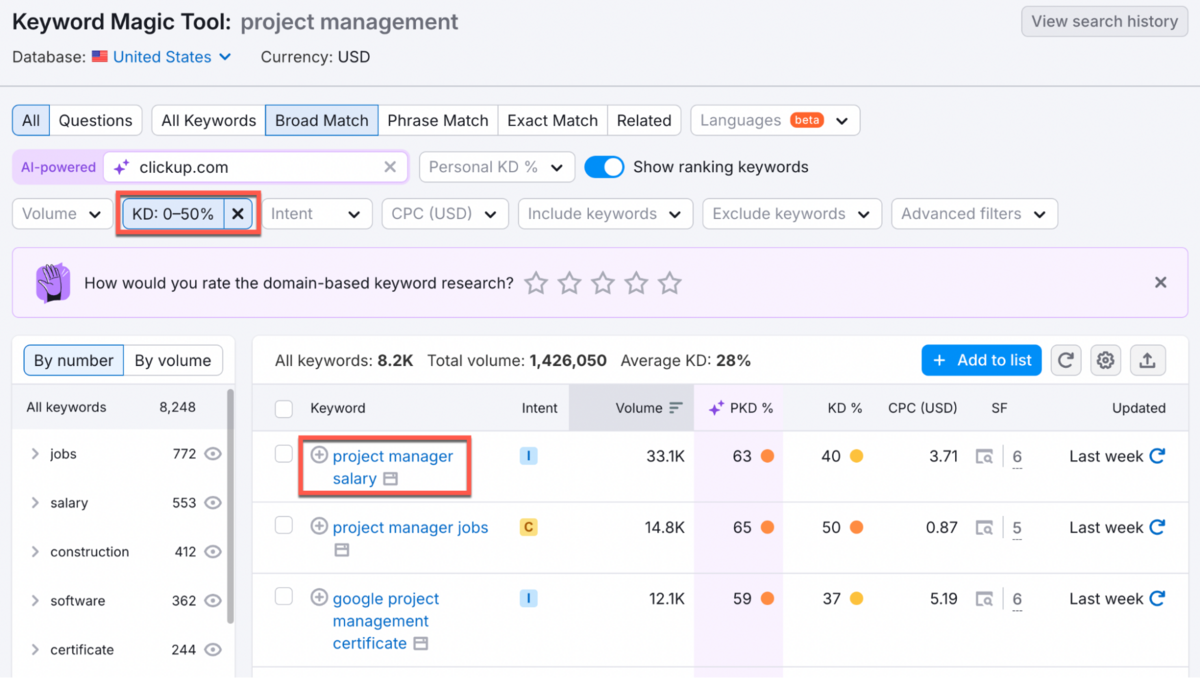
Task: Click the clickup.com domain input field
Action: 255,167
